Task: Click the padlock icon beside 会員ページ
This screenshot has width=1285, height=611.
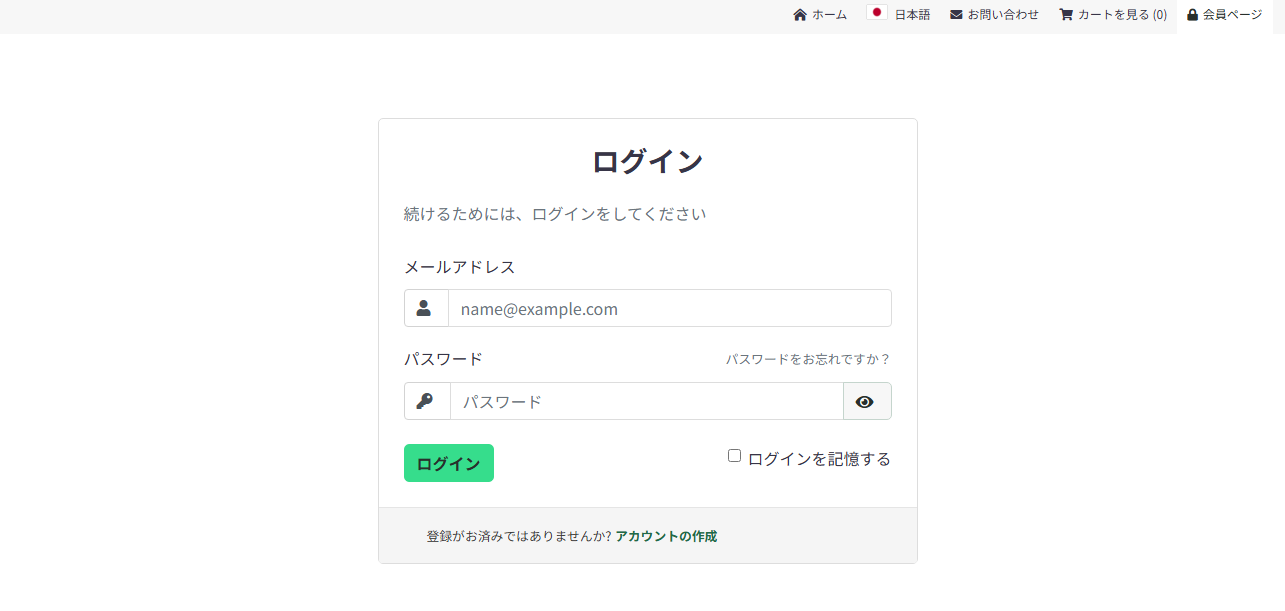Action: click(x=1192, y=15)
